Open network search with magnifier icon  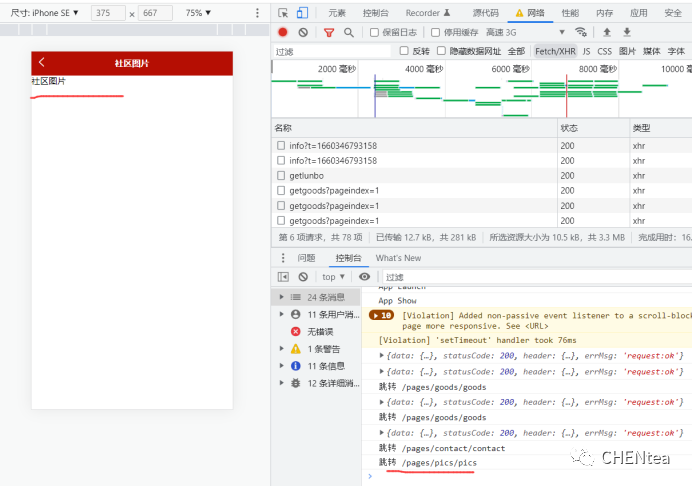pyautogui.click(x=348, y=32)
